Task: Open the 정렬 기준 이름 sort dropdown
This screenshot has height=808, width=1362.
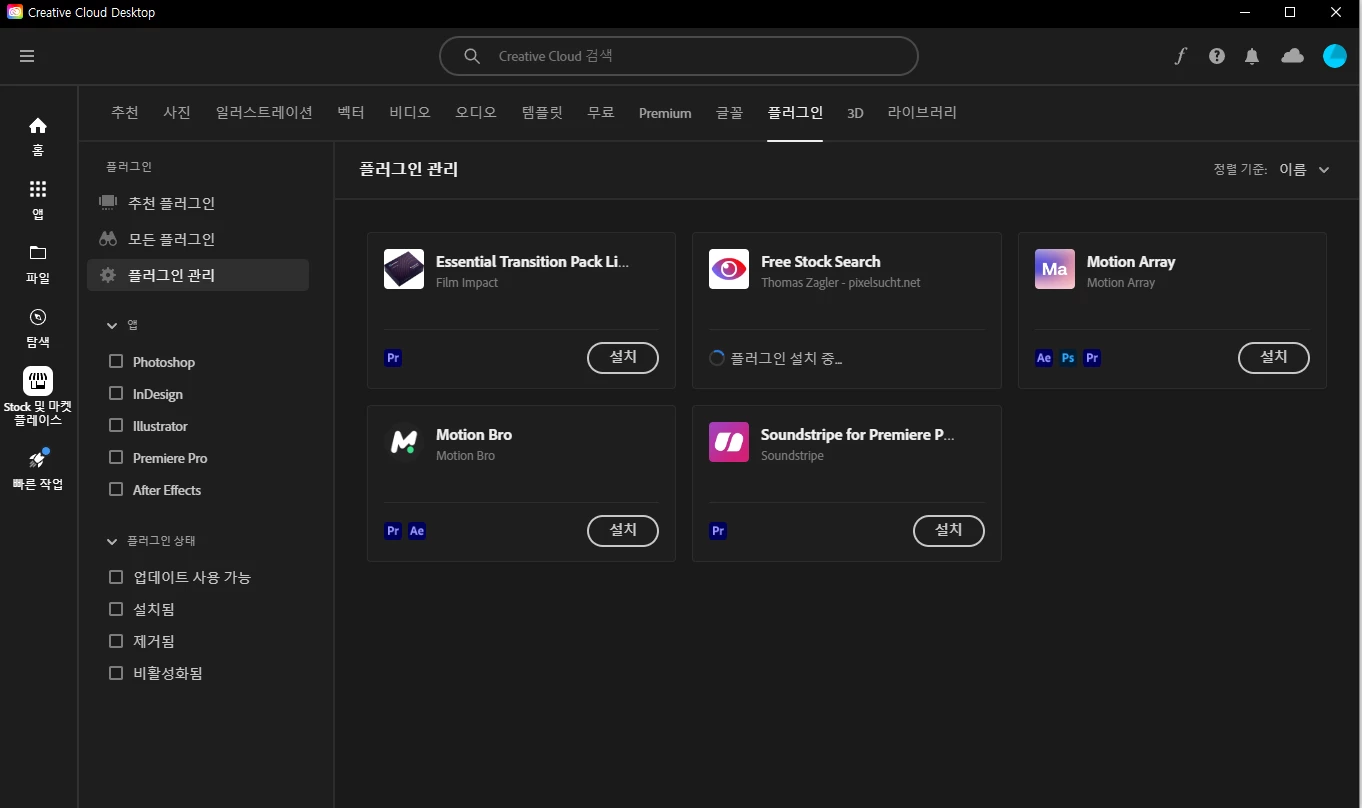Action: pos(1304,170)
